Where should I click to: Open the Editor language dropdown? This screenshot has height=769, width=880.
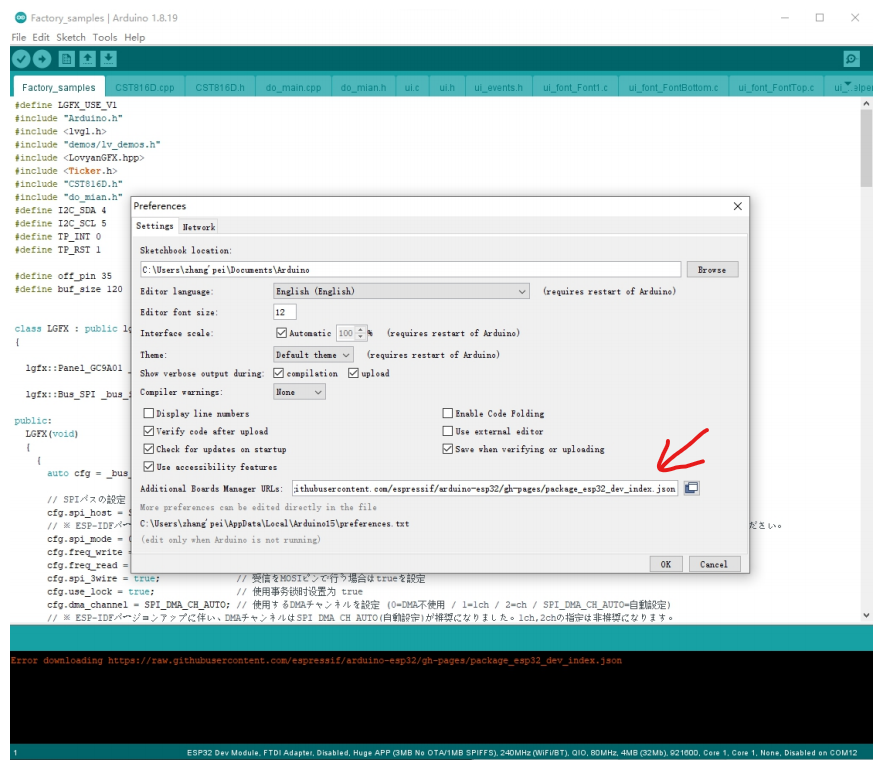[401, 291]
